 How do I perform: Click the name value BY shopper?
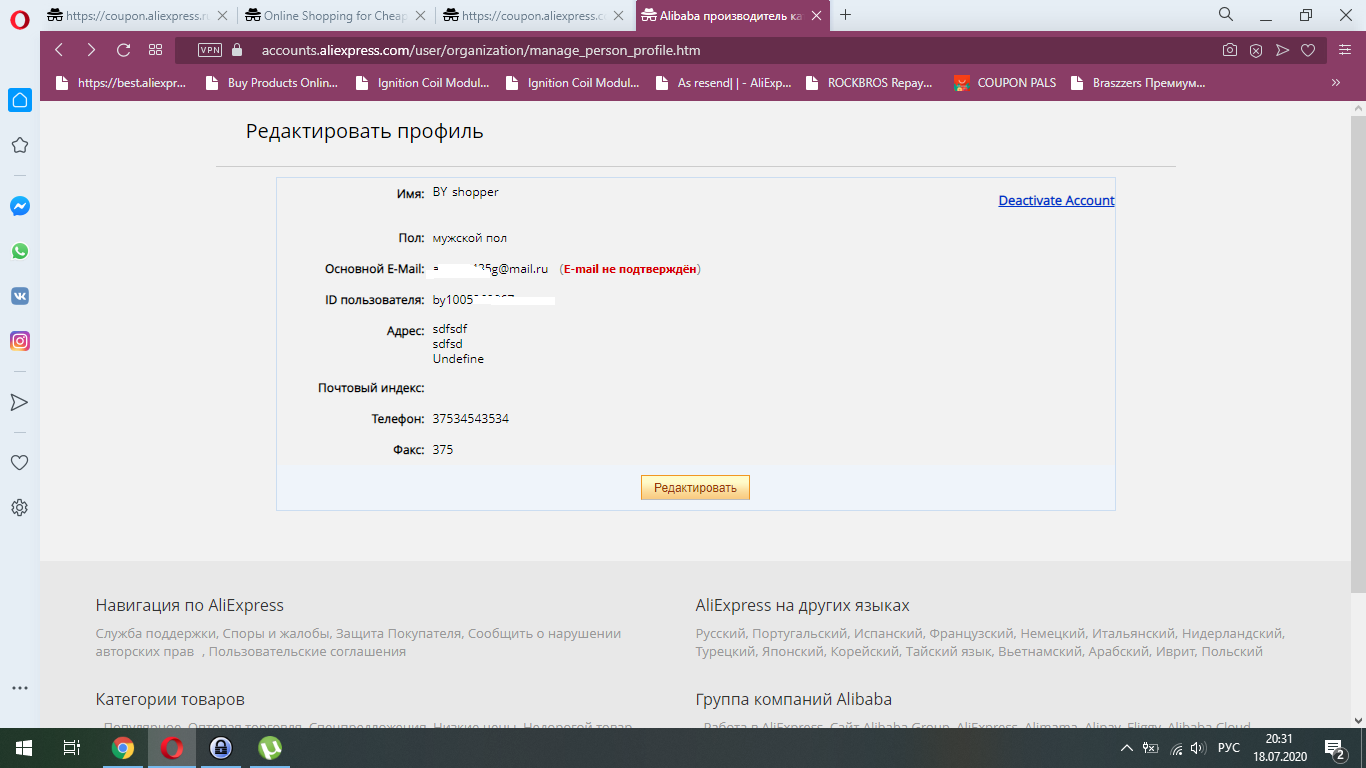tap(466, 192)
